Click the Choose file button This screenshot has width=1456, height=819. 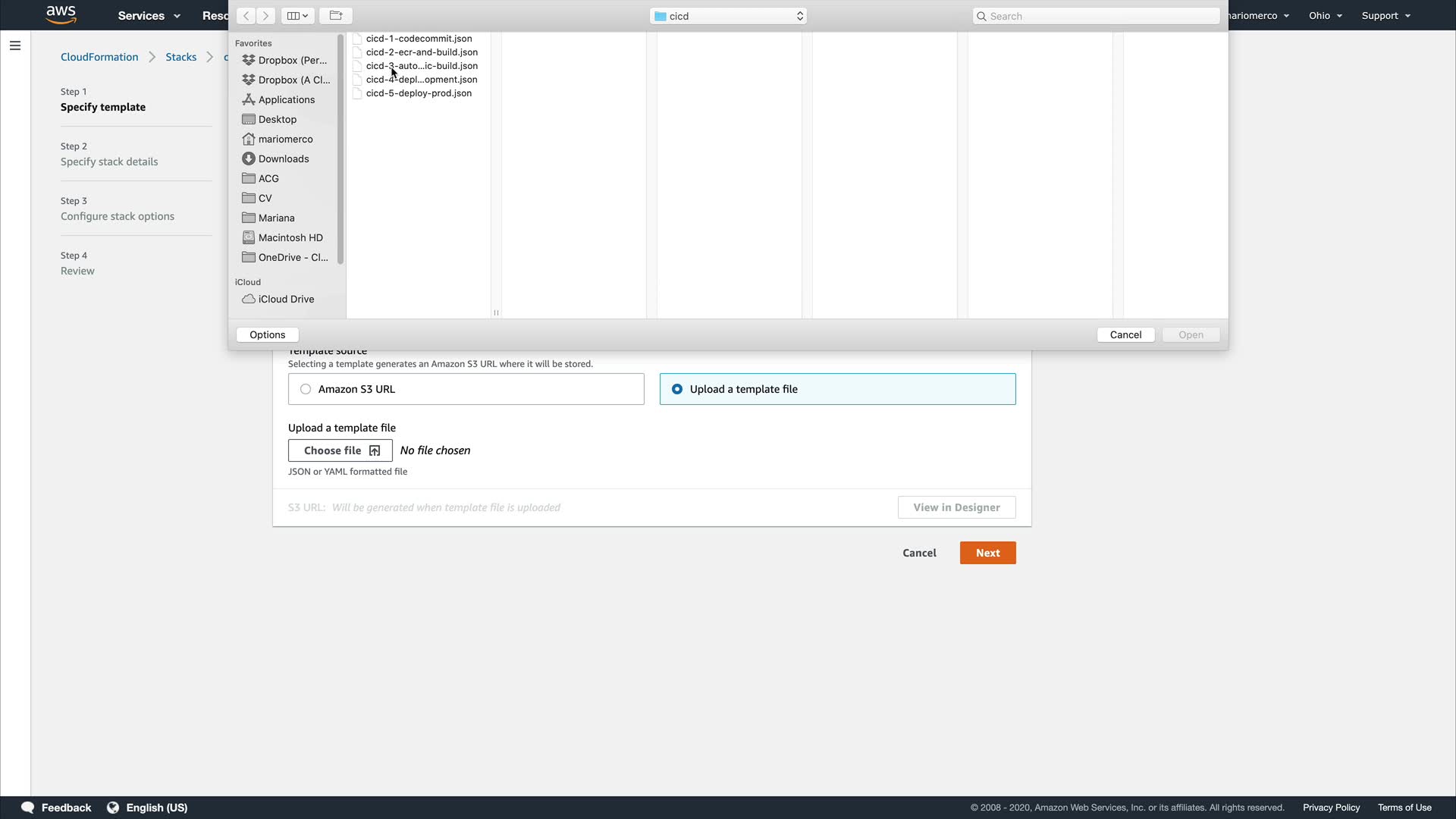tap(340, 450)
